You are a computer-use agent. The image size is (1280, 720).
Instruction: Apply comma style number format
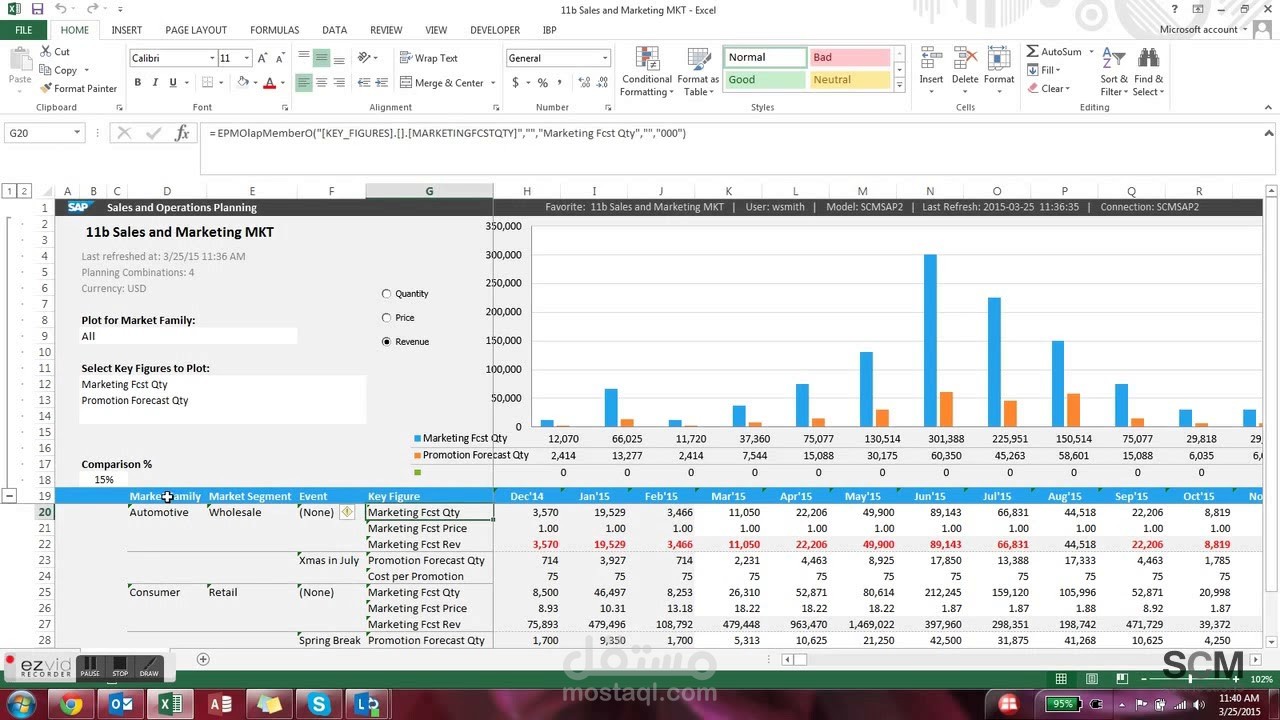pyautogui.click(x=559, y=83)
